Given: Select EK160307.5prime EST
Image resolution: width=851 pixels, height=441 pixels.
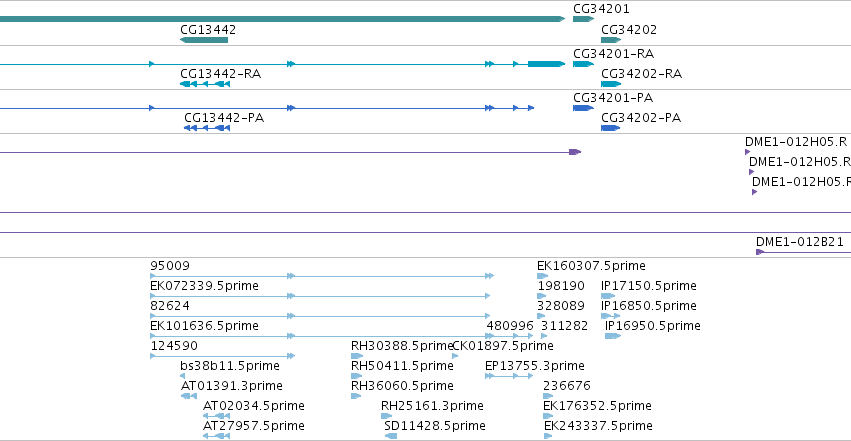Looking at the screenshot, I should click(542, 276).
